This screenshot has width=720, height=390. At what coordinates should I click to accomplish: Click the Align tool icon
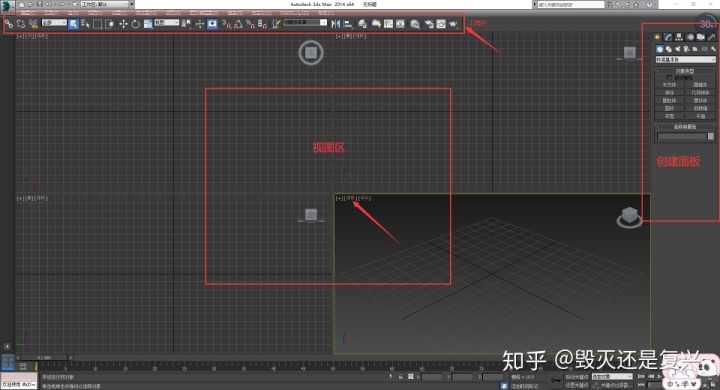pyautogui.click(x=348, y=23)
